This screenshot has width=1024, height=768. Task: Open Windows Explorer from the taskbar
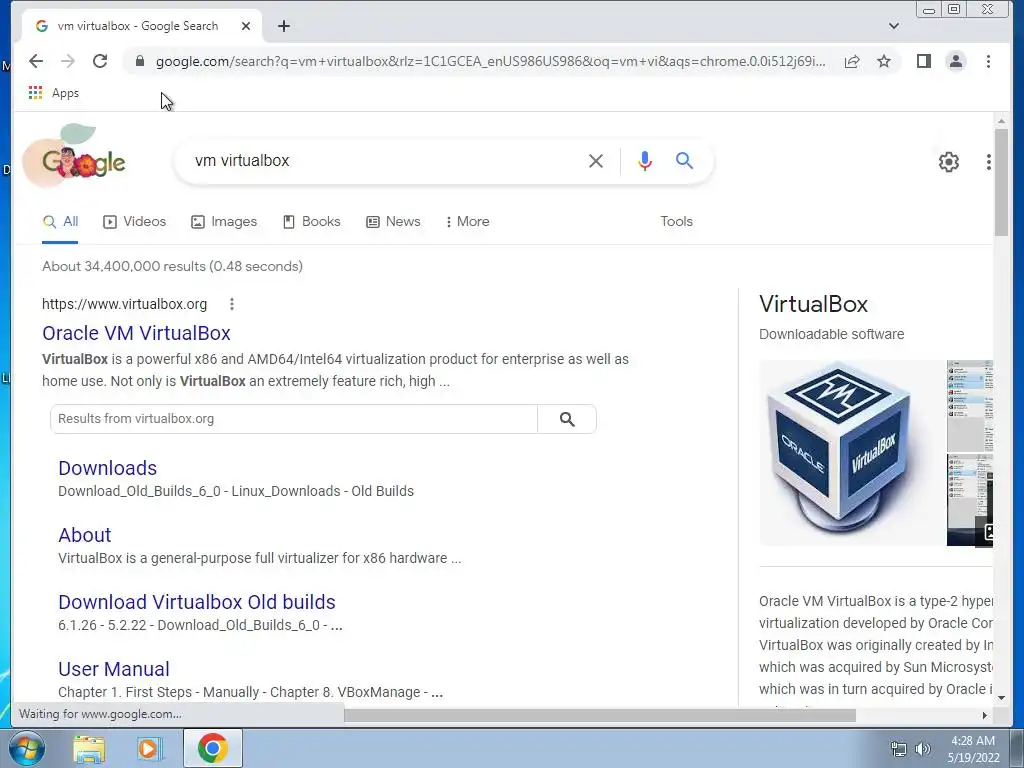pyautogui.click(x=89, y=748)
